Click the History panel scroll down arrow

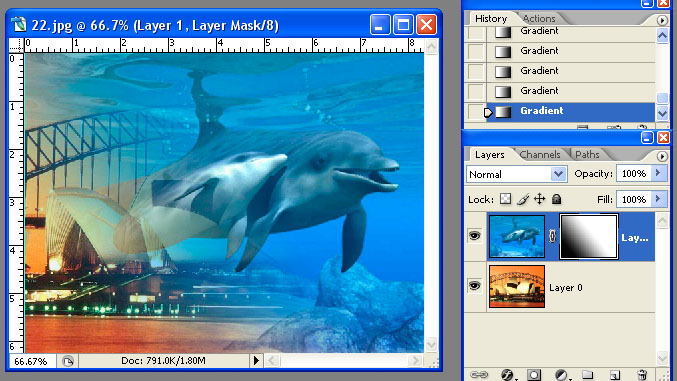pos(662,113)
